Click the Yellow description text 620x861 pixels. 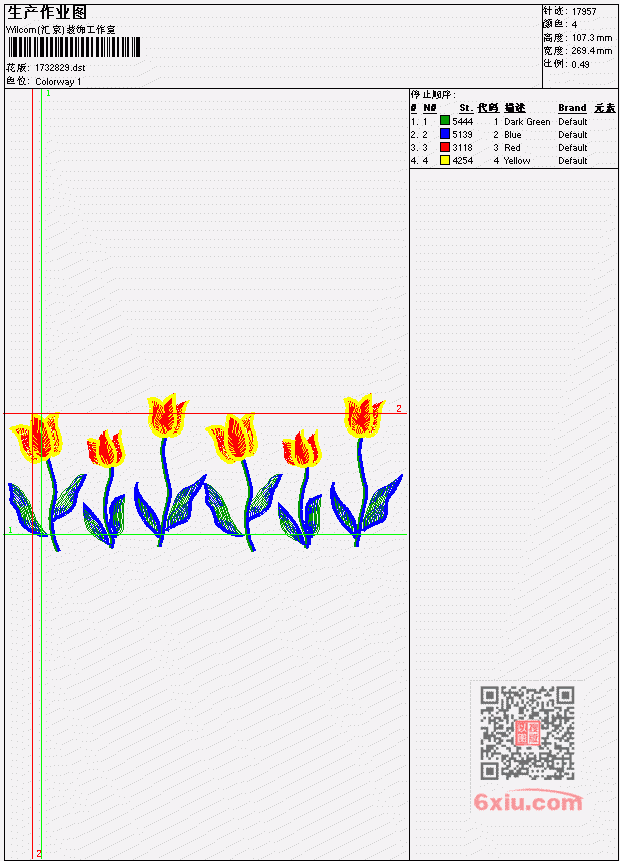pos(517,161)
